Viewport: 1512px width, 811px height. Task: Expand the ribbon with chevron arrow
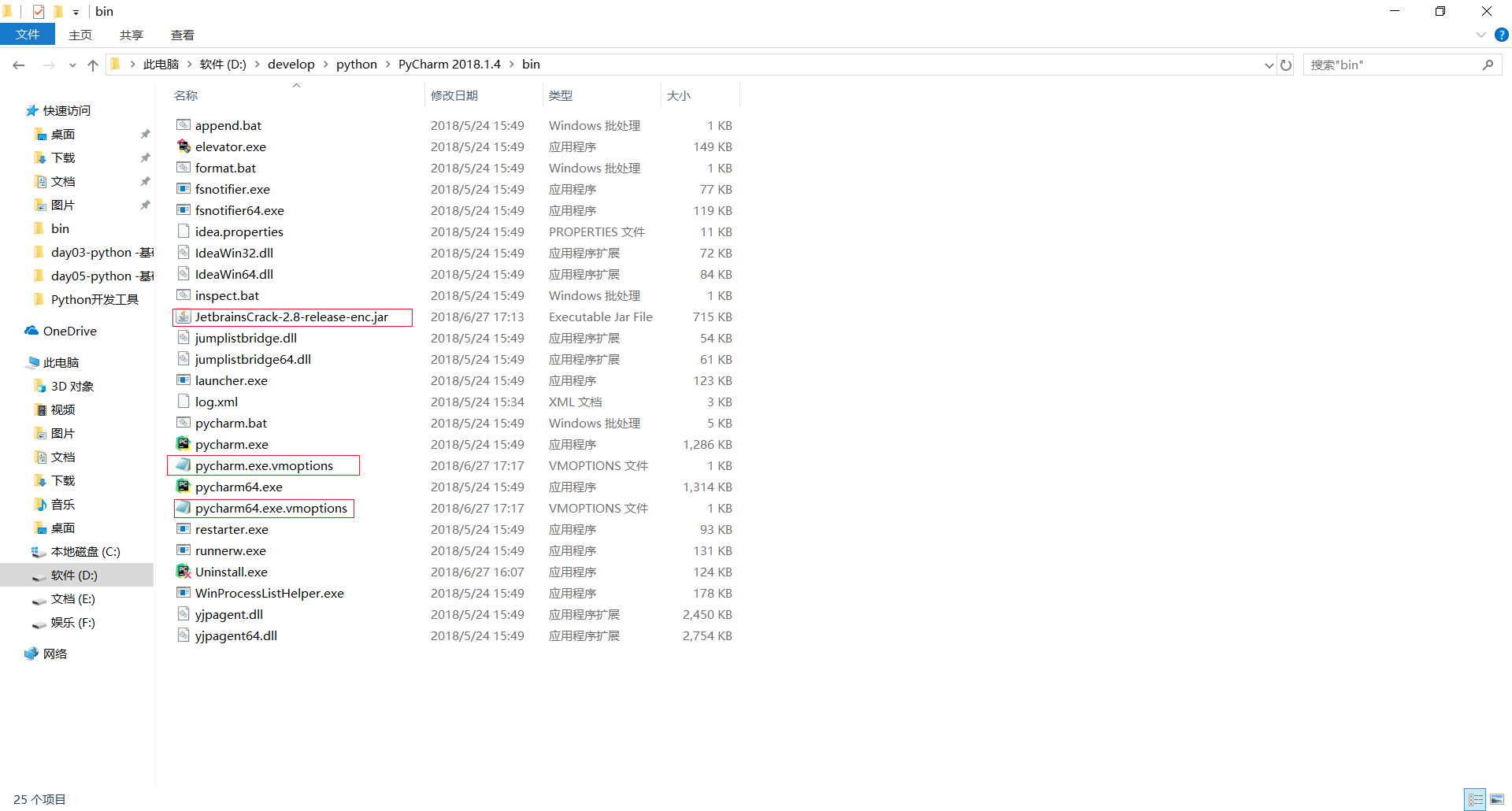coord(1480,35)
